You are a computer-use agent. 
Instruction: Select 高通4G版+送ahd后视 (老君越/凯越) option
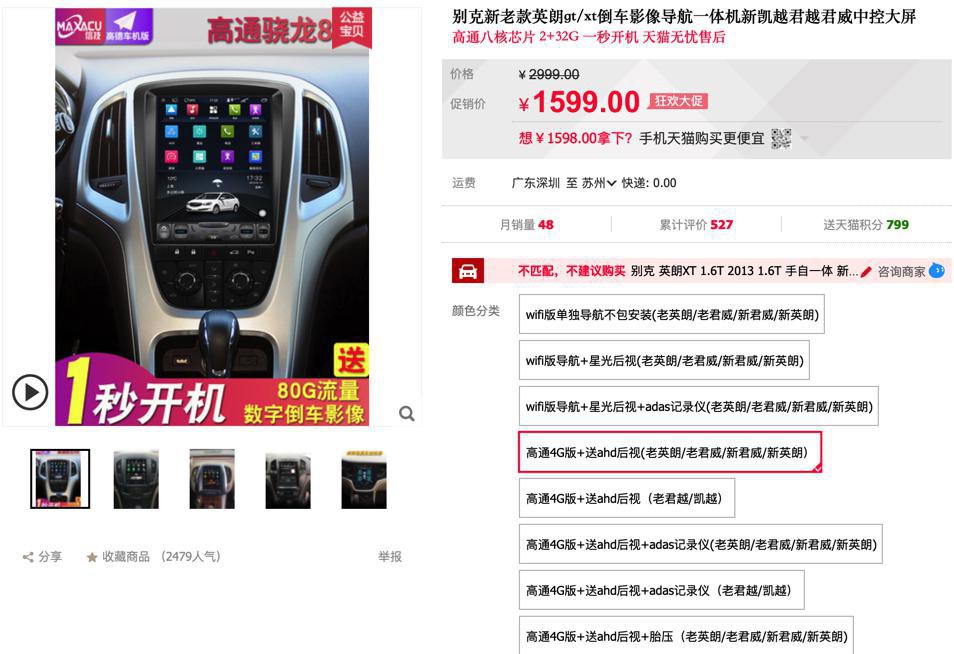pyautogui.click(x=627, y=498)
